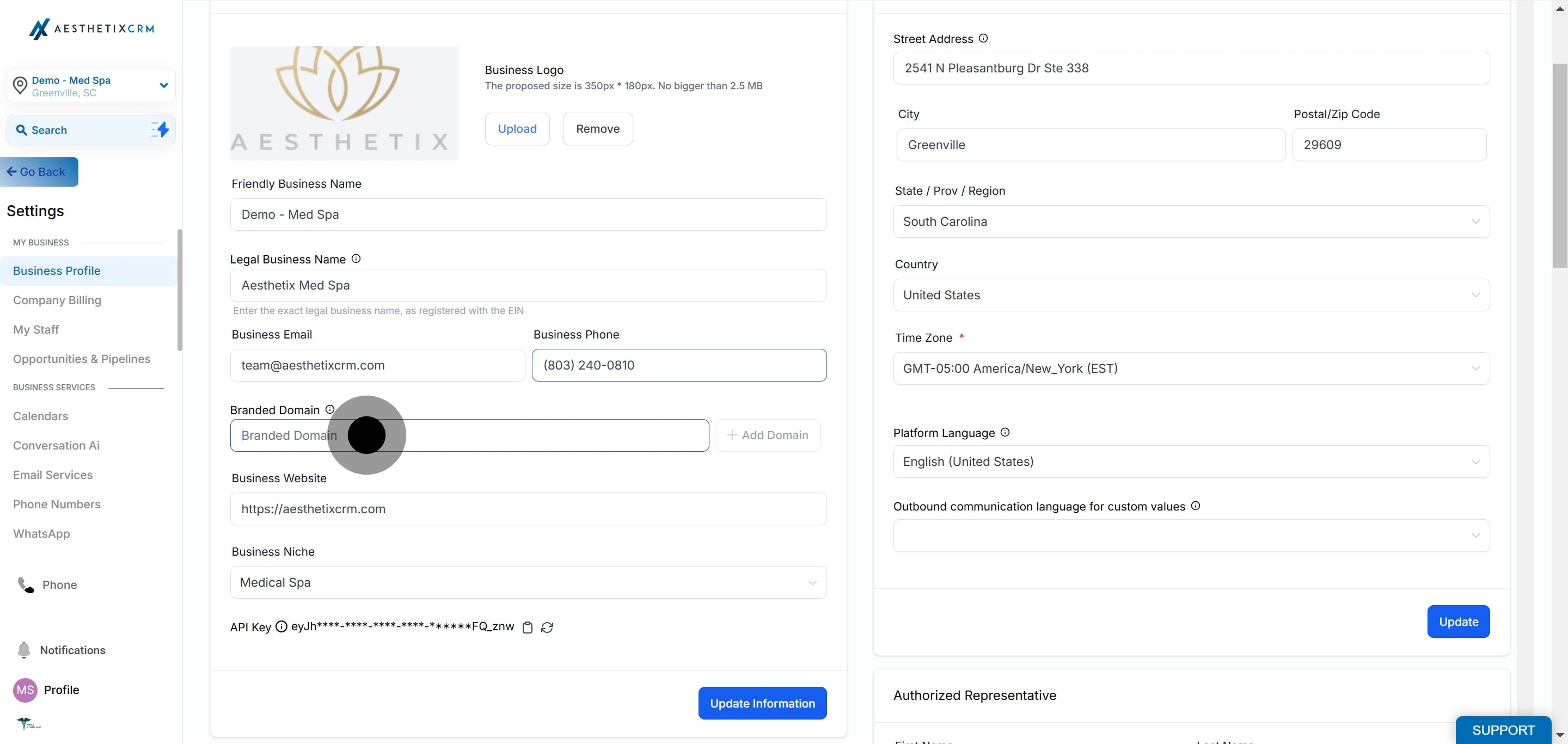Viewport: 1568px width, 744px height.
Task: Click the info icon beside Legal Business Name
Action: point(356,259)
